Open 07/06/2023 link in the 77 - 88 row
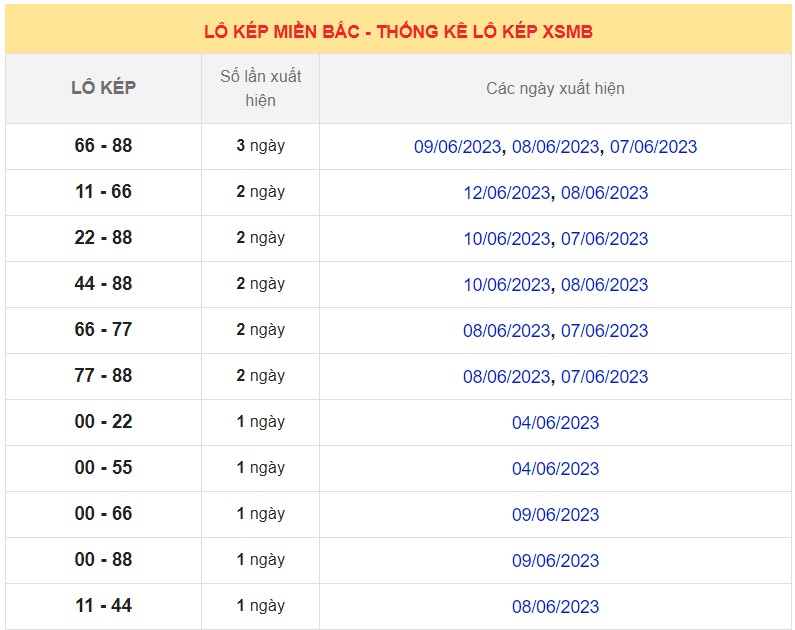The image size is (795, 630). [604, 377]
